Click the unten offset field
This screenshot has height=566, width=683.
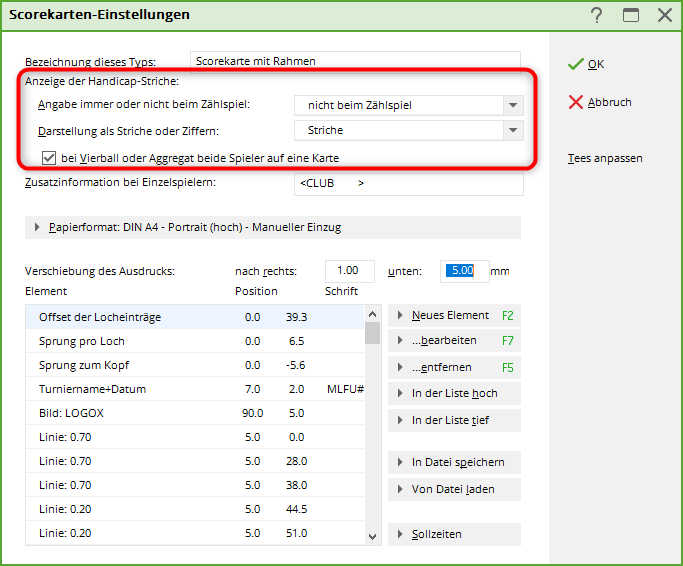[x=463, y=271]
